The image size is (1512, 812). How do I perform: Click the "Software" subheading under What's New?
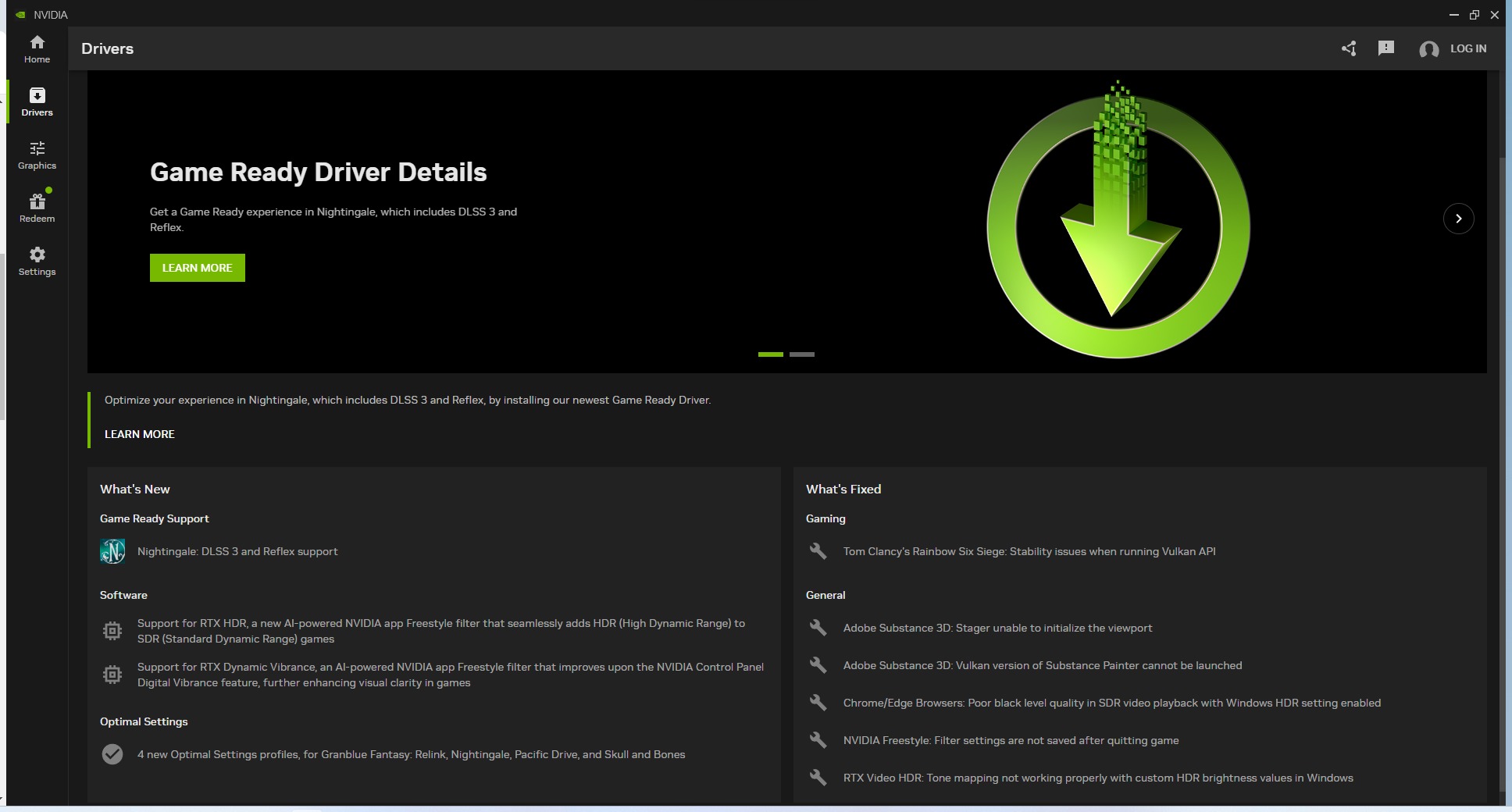(x=123, y=595)
